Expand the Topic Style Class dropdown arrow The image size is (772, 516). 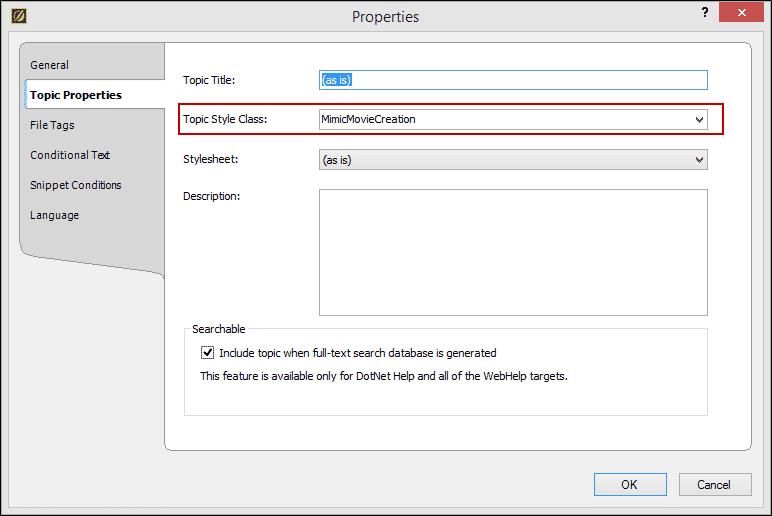pos(699,120)
